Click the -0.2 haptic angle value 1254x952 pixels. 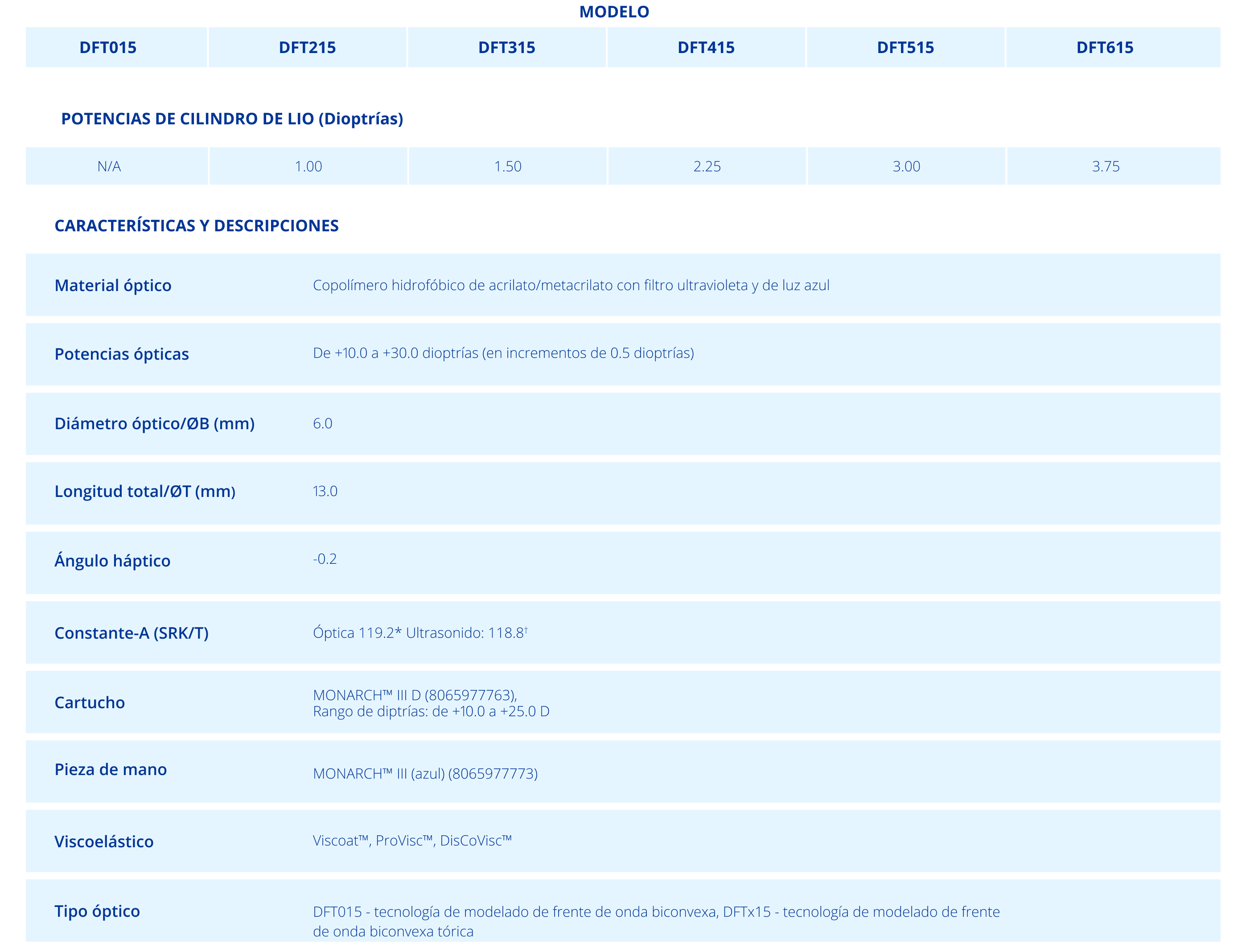point(324,559)
